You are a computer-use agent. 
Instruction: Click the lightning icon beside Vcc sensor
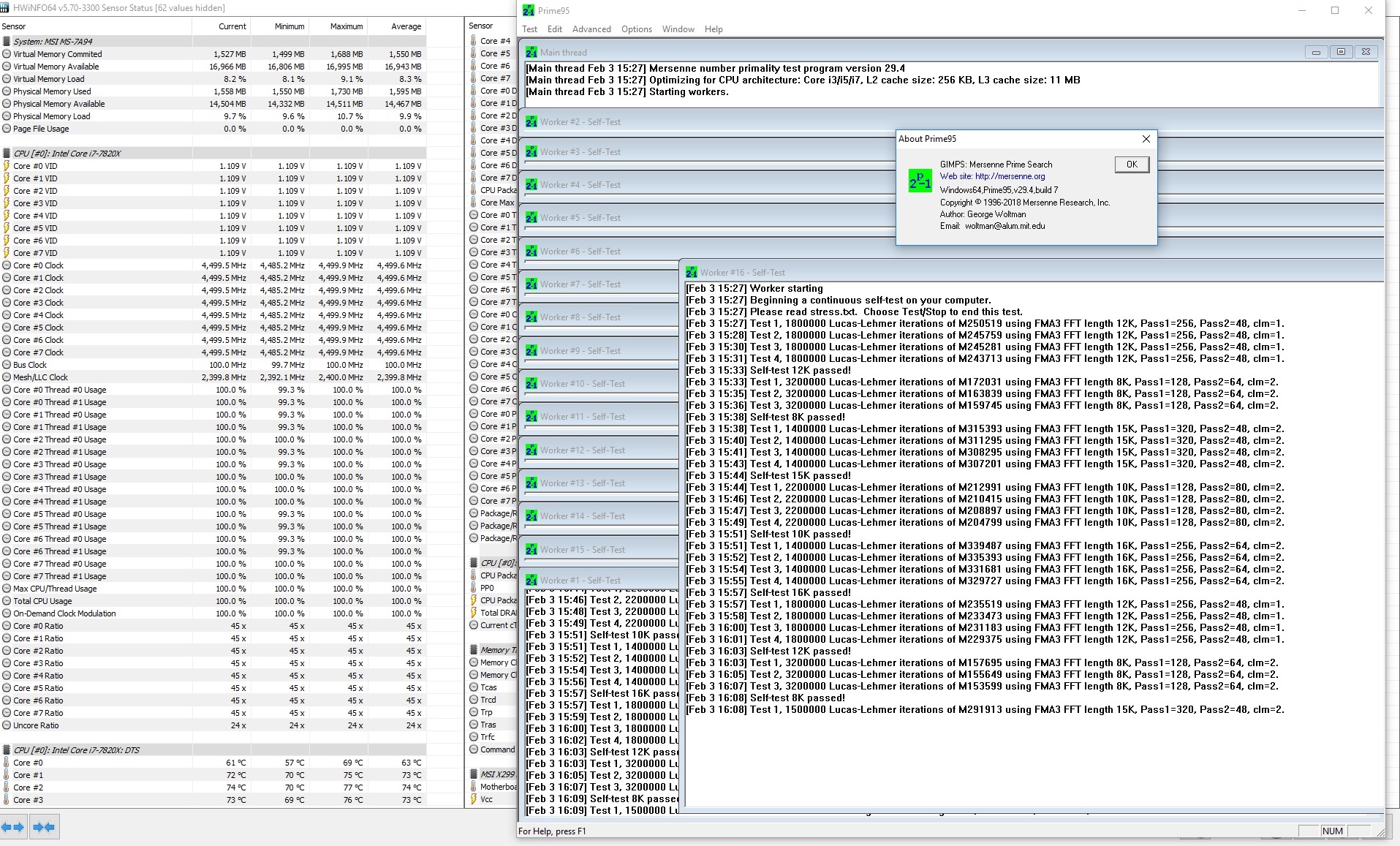pyautogui.click(x=474, y=799)
